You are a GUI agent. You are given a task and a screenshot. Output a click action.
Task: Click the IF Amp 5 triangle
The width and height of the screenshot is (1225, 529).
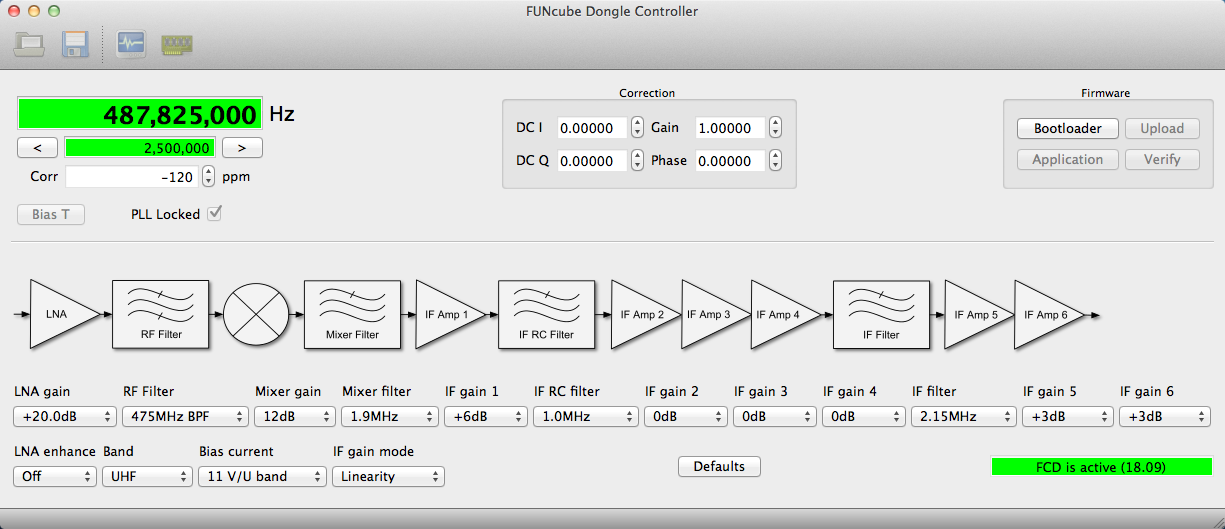[x=979, y=314]
